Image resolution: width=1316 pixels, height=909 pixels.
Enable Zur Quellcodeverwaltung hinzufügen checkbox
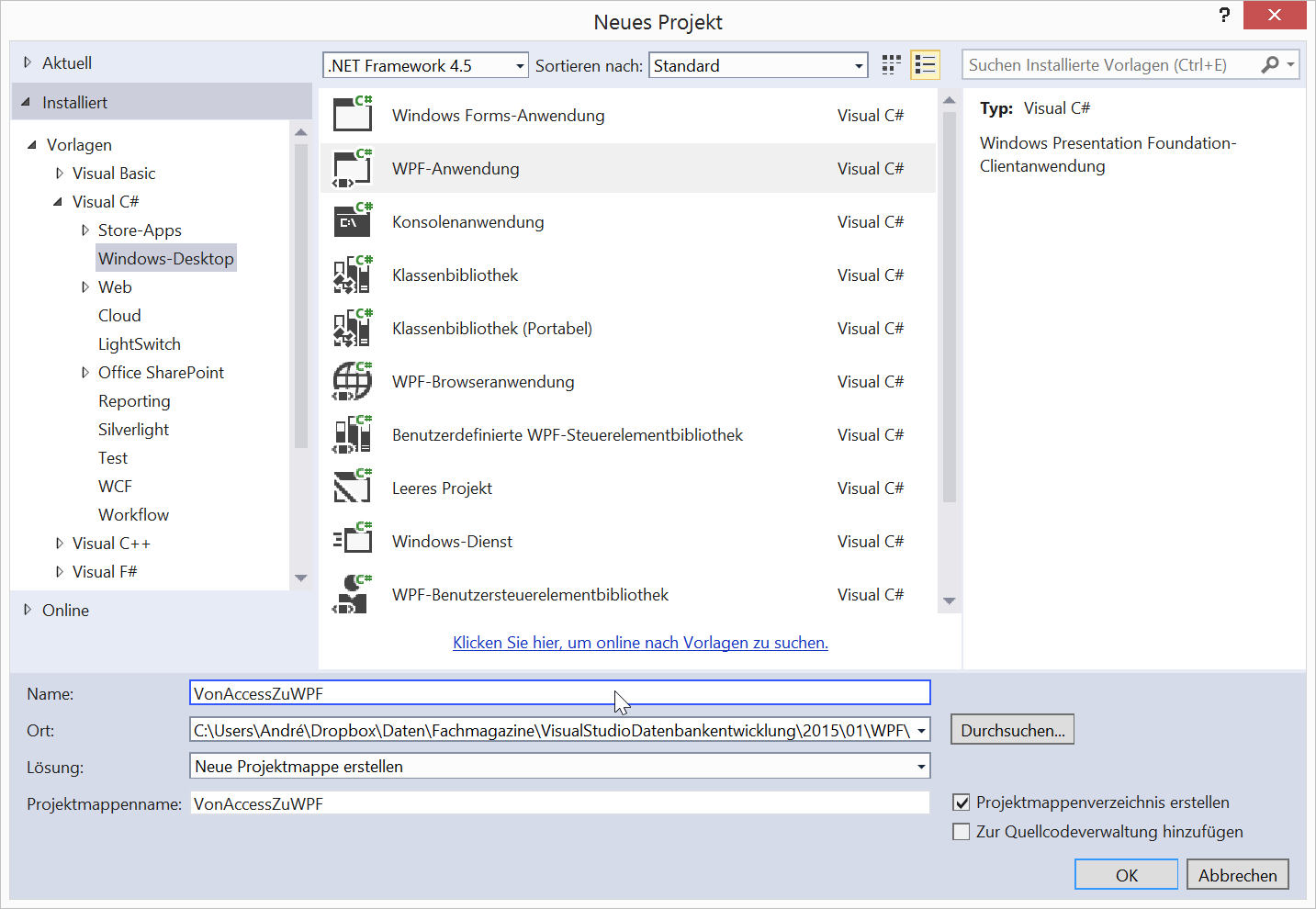click(x=962, y=832)
